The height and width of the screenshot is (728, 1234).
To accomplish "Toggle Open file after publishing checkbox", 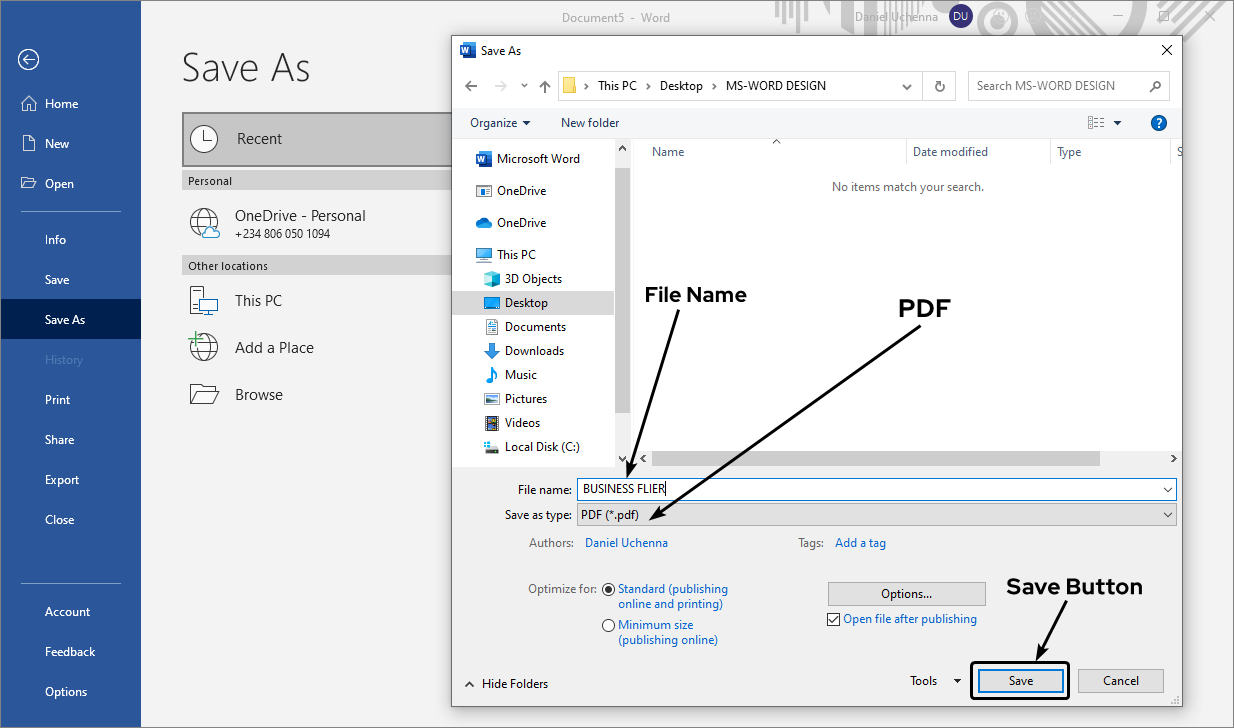I will [x=834, y=620].
